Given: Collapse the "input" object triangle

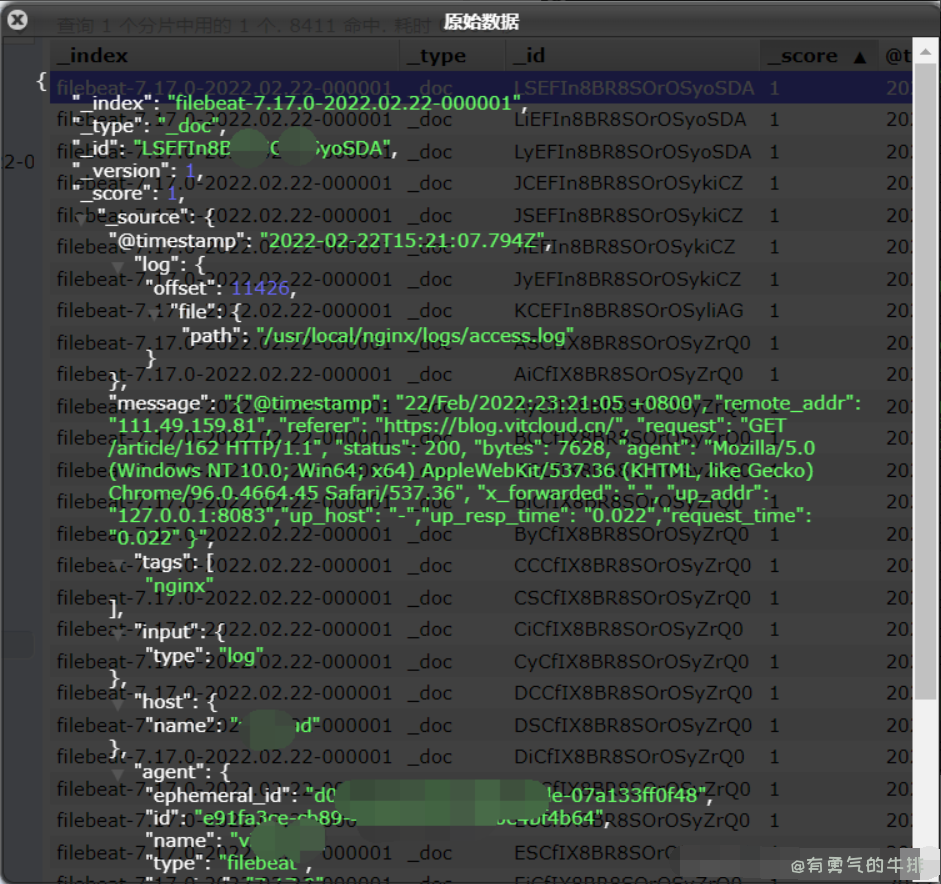Looking at the screenshot, I should coord(118,634).
